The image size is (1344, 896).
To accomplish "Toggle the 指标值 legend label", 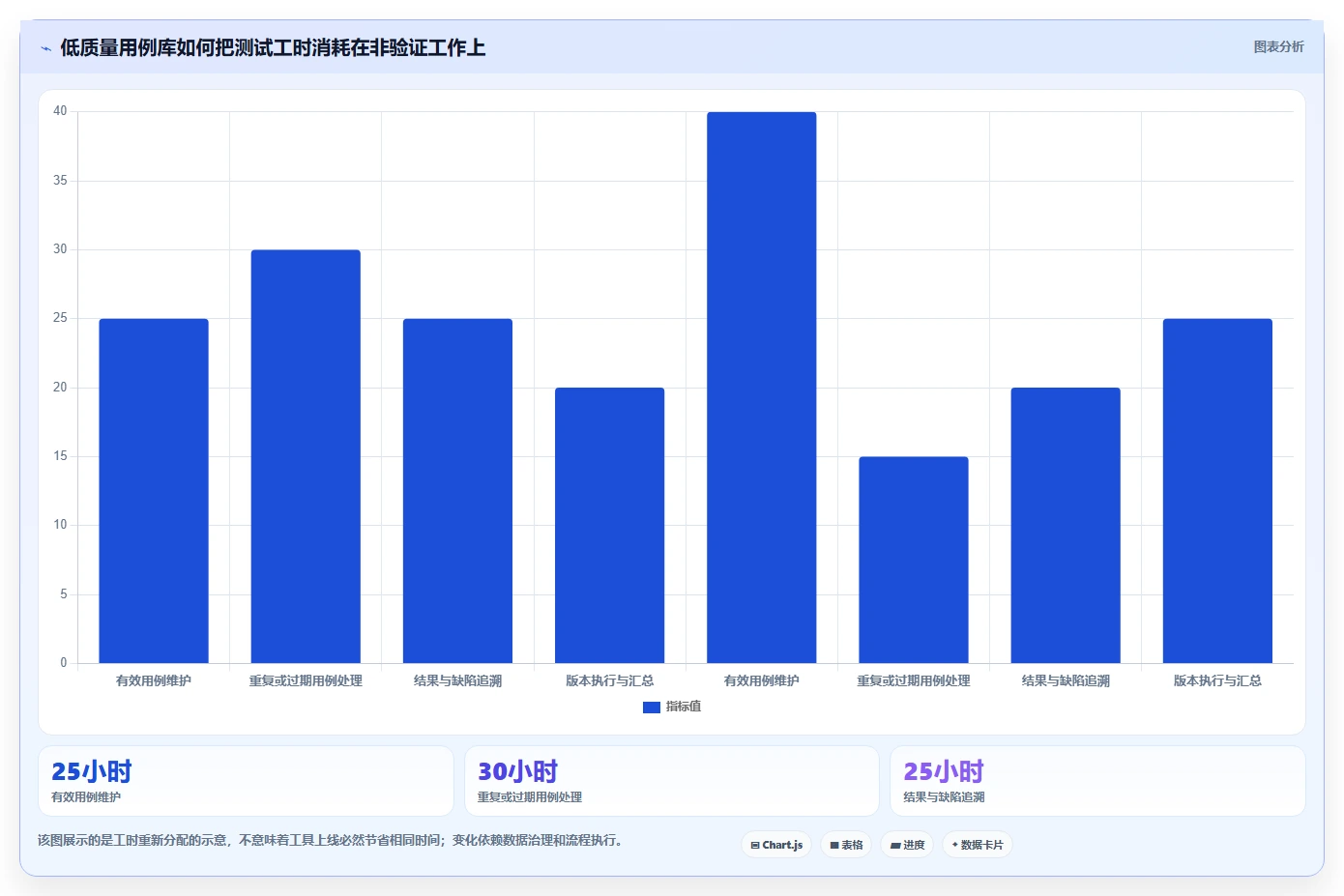I will click(x=684, y=708).
